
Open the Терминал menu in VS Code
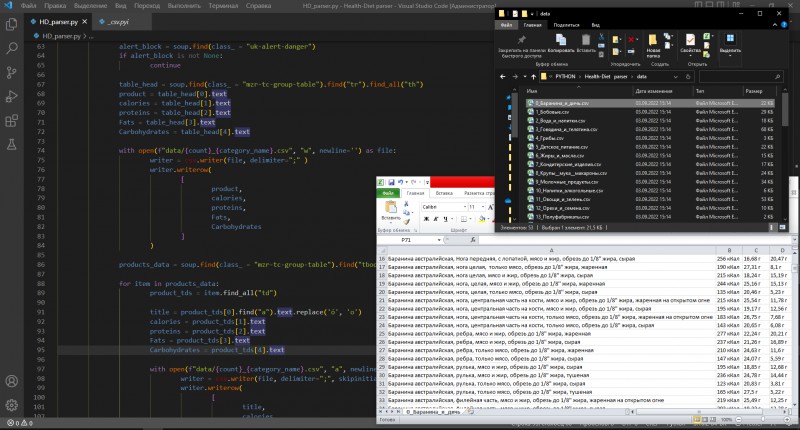tap(223, 6)
